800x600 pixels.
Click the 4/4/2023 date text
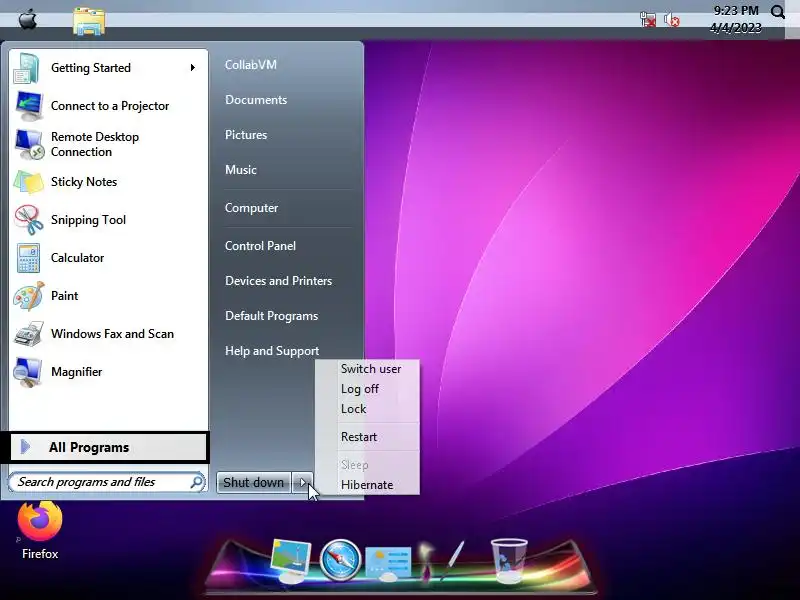[x=736, y=28]
